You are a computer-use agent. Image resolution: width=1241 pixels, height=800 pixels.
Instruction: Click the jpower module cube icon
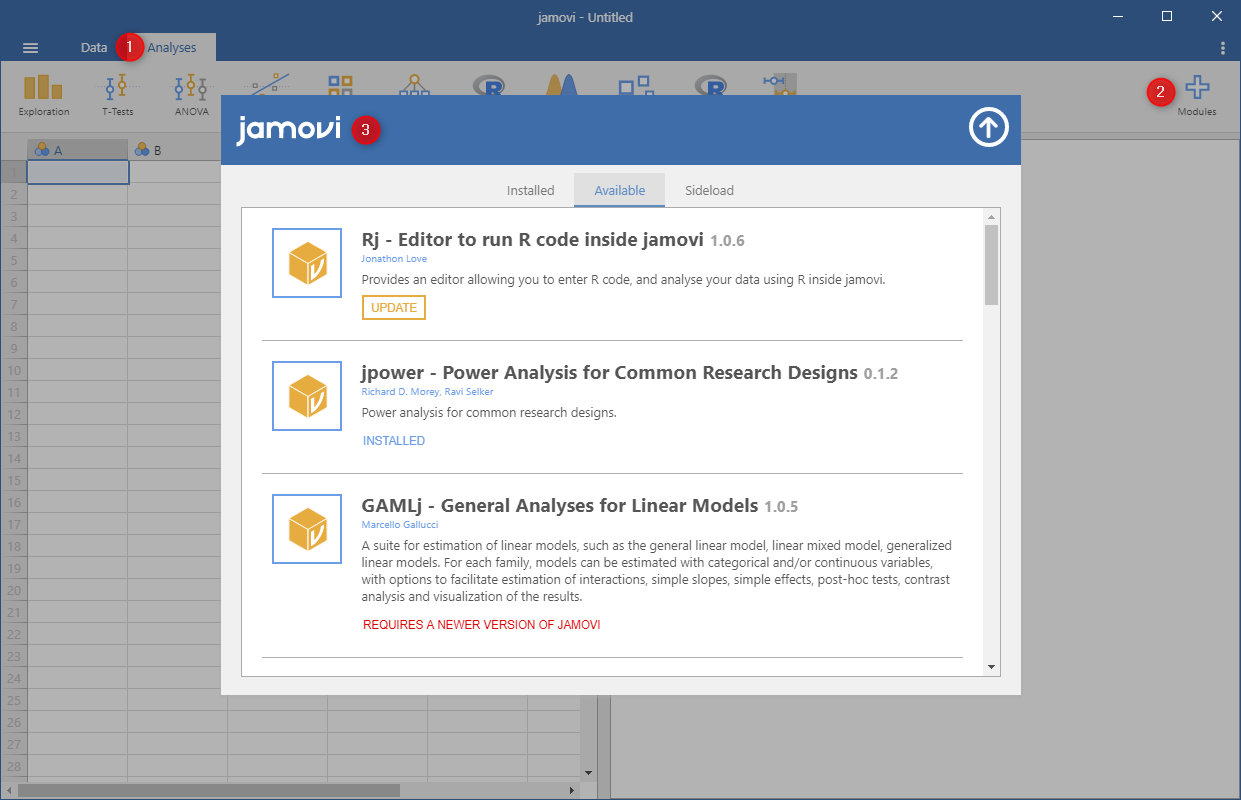307,396
